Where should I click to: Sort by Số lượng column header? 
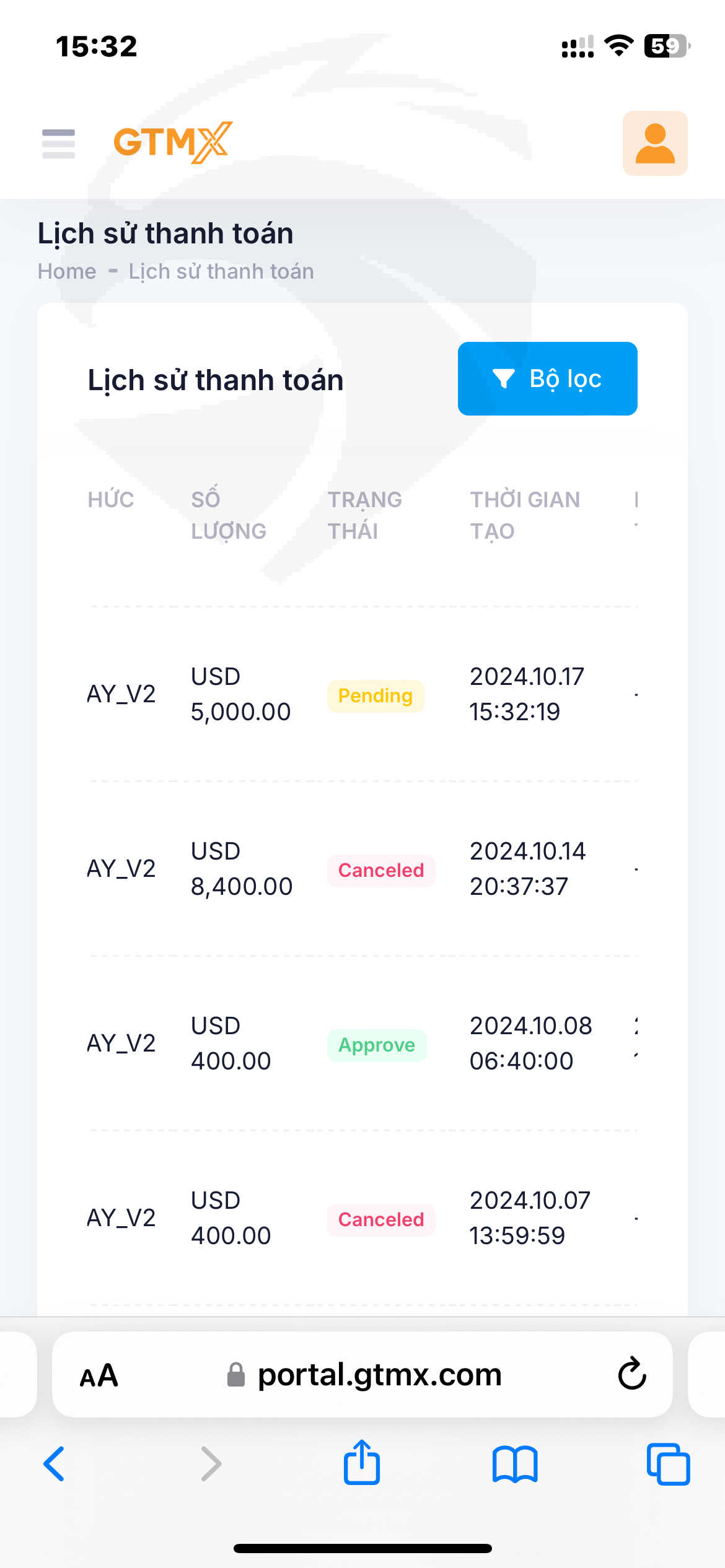[x=228, y=515]
